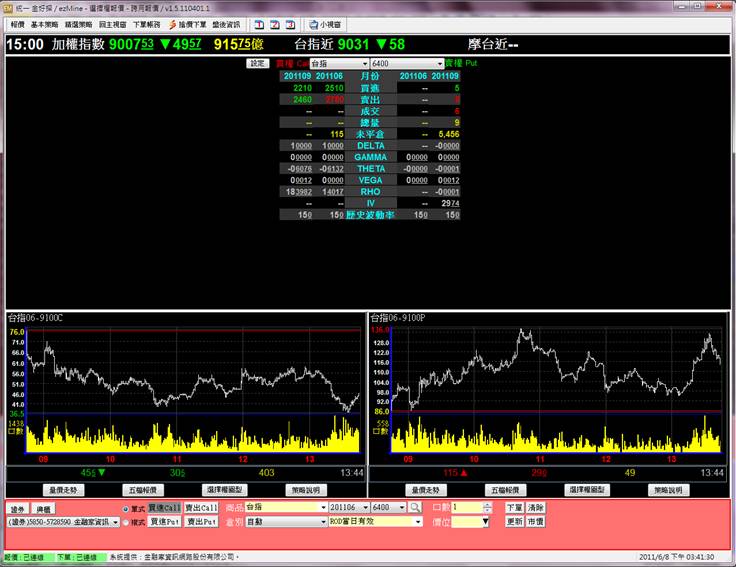Viewport: 736px width, 567px height.
Task: Open the 基本策略 menu
Action: coord(45,24)
